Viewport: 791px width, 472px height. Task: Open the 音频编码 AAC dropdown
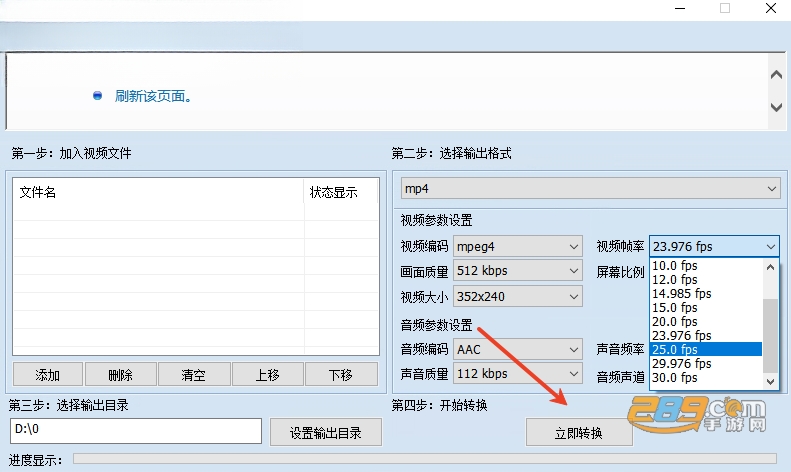point(518,349)
